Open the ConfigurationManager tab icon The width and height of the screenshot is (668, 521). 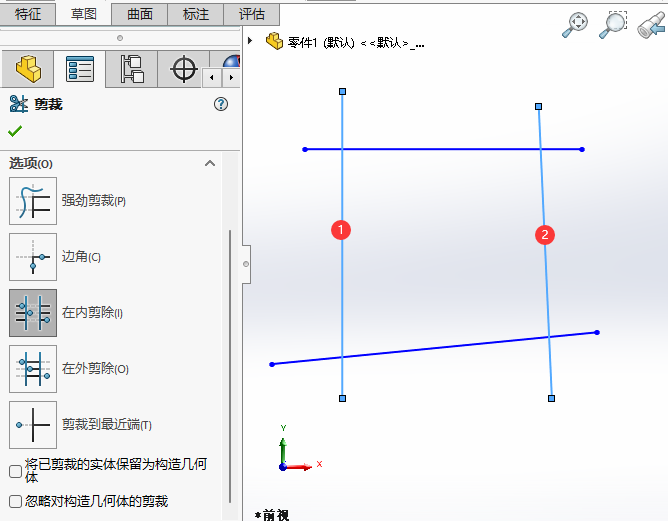click(132, 69)
